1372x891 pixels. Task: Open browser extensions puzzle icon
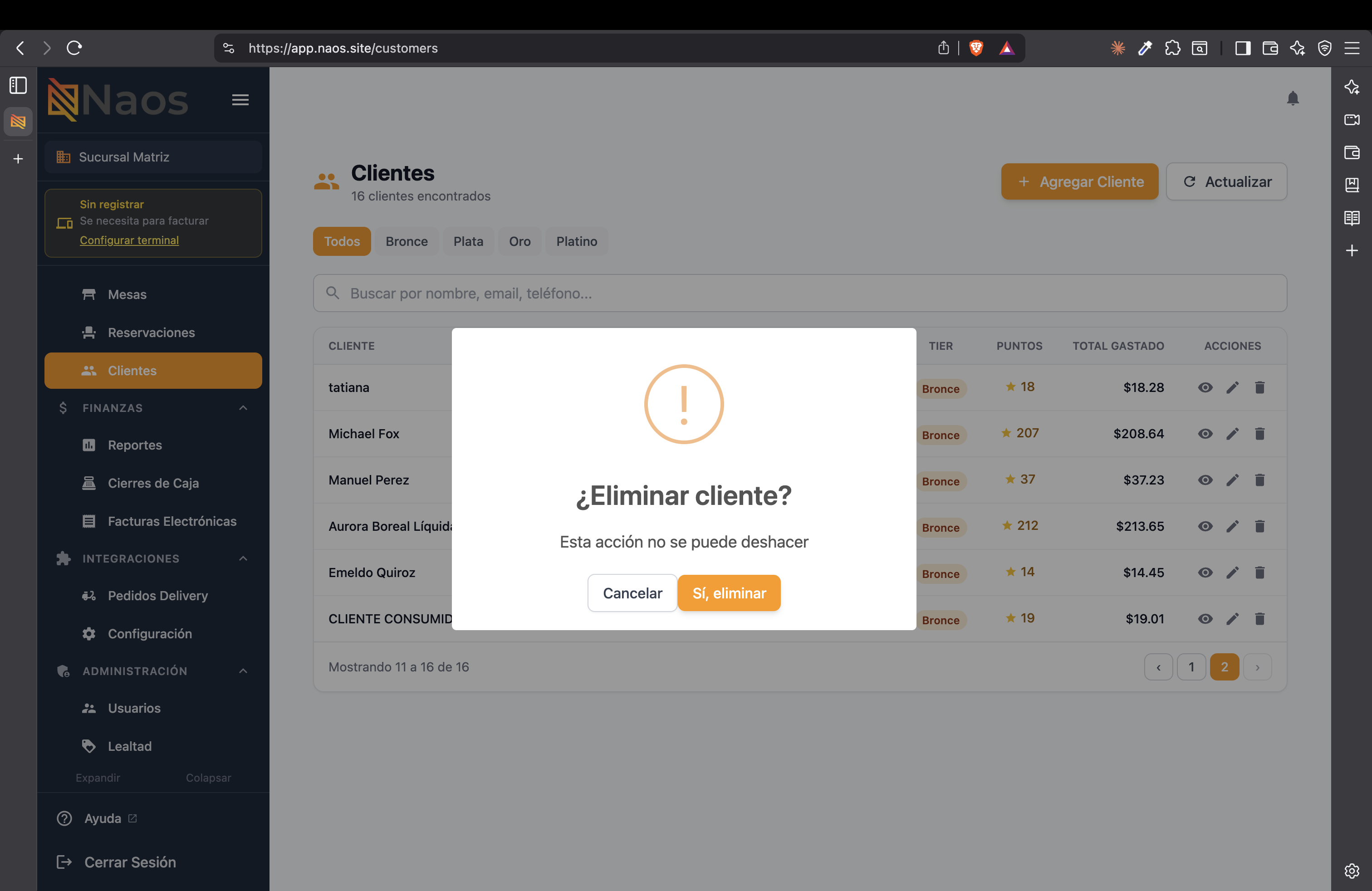click(x=1172, y=48)
